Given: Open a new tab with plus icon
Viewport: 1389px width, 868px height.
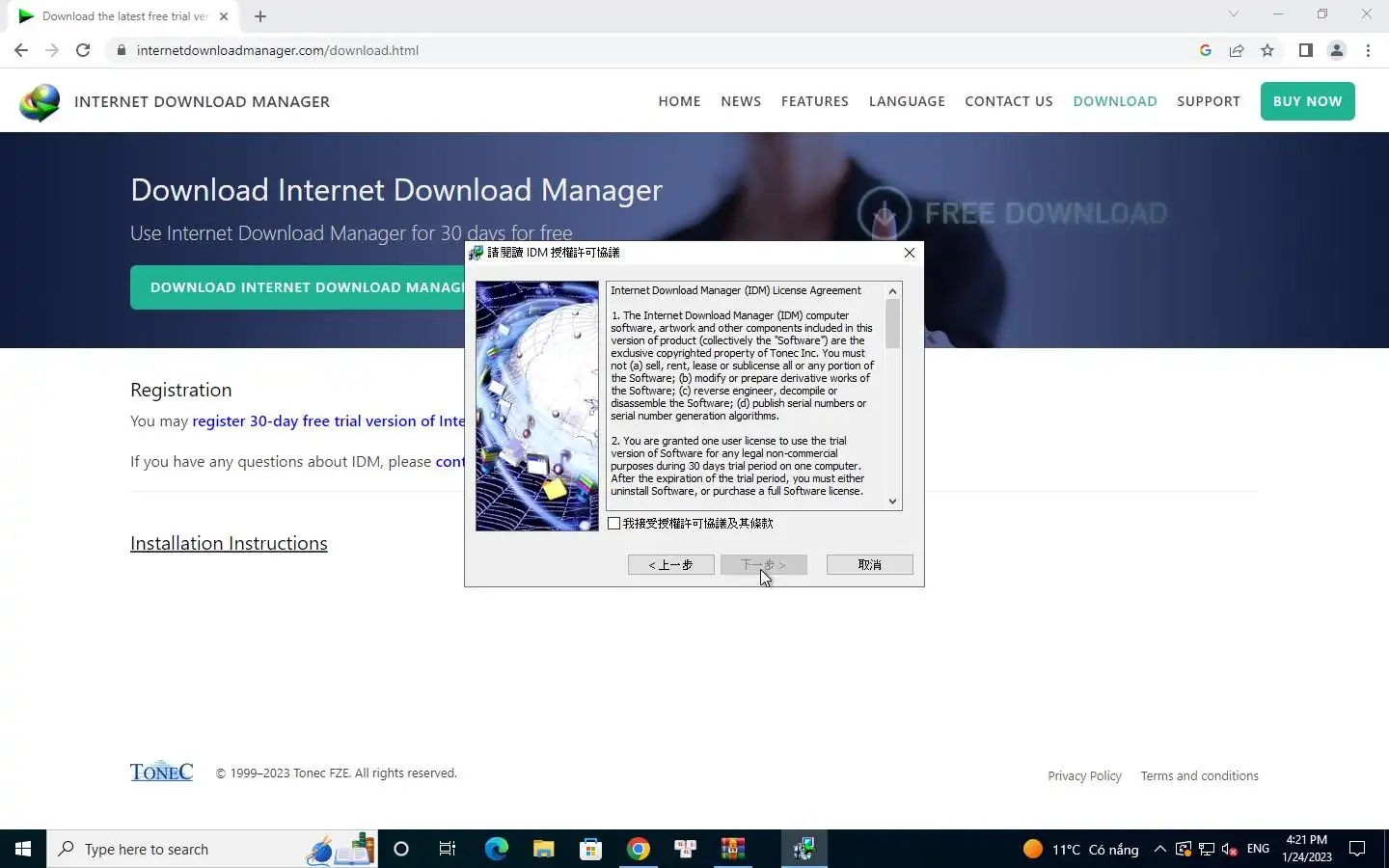Looking at the screenshot, I should point(260,16).
